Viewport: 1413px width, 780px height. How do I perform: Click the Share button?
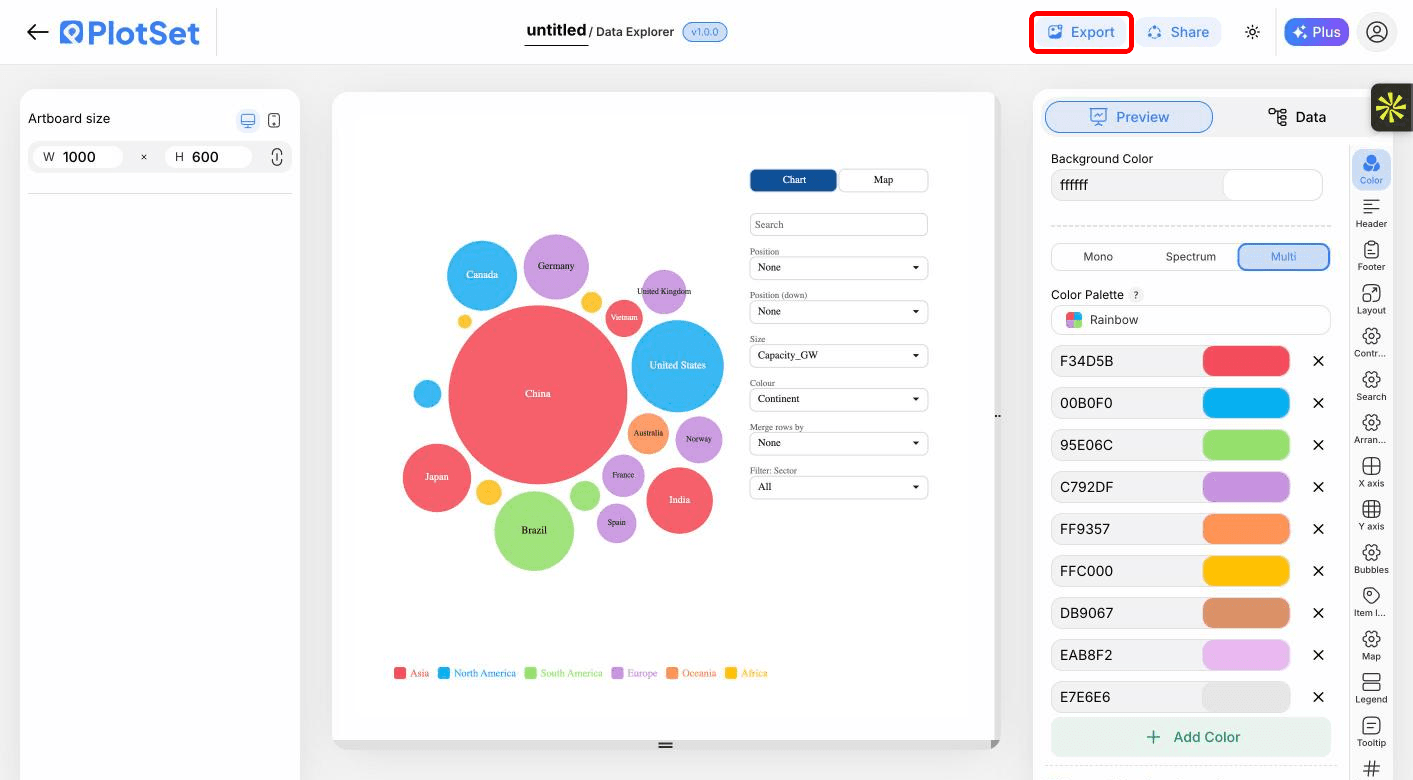[x=1178, y=32]
